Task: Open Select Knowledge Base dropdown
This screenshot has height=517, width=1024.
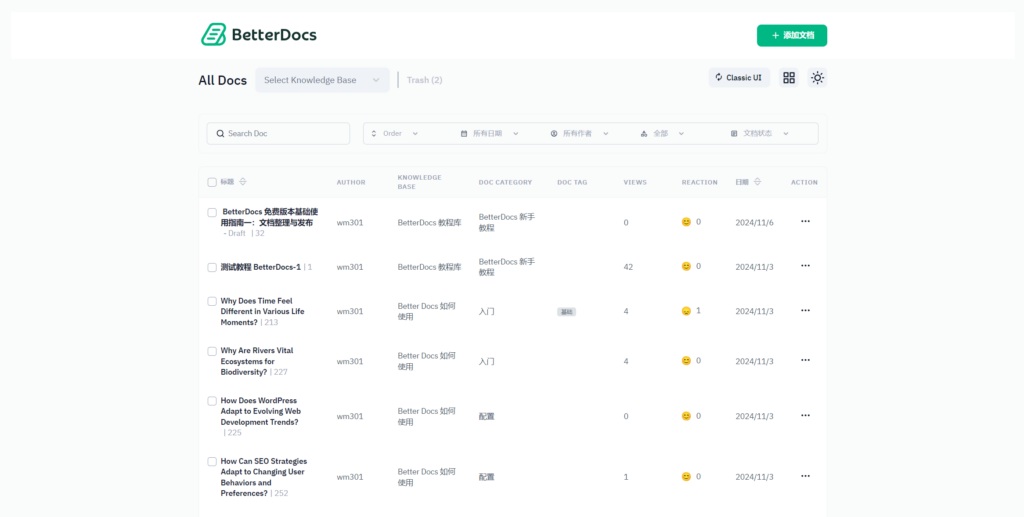Action: click(x=322, y=80)
